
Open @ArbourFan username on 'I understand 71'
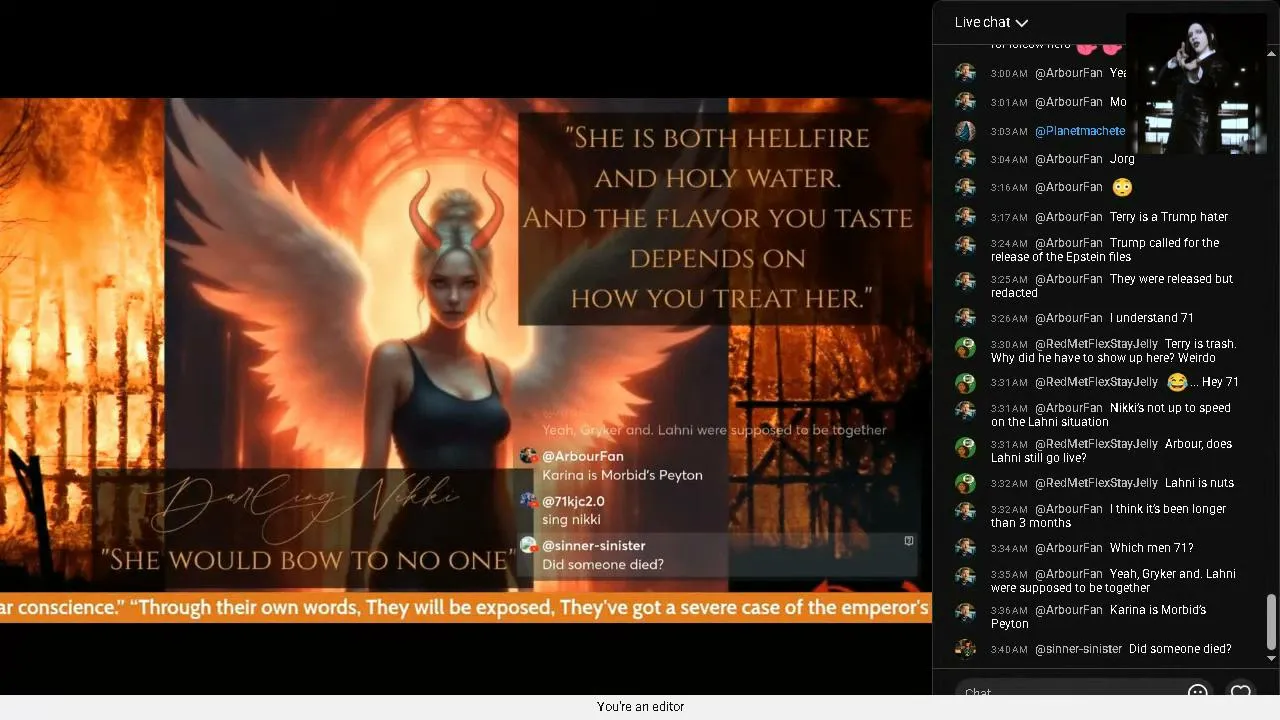(1069, 318)
